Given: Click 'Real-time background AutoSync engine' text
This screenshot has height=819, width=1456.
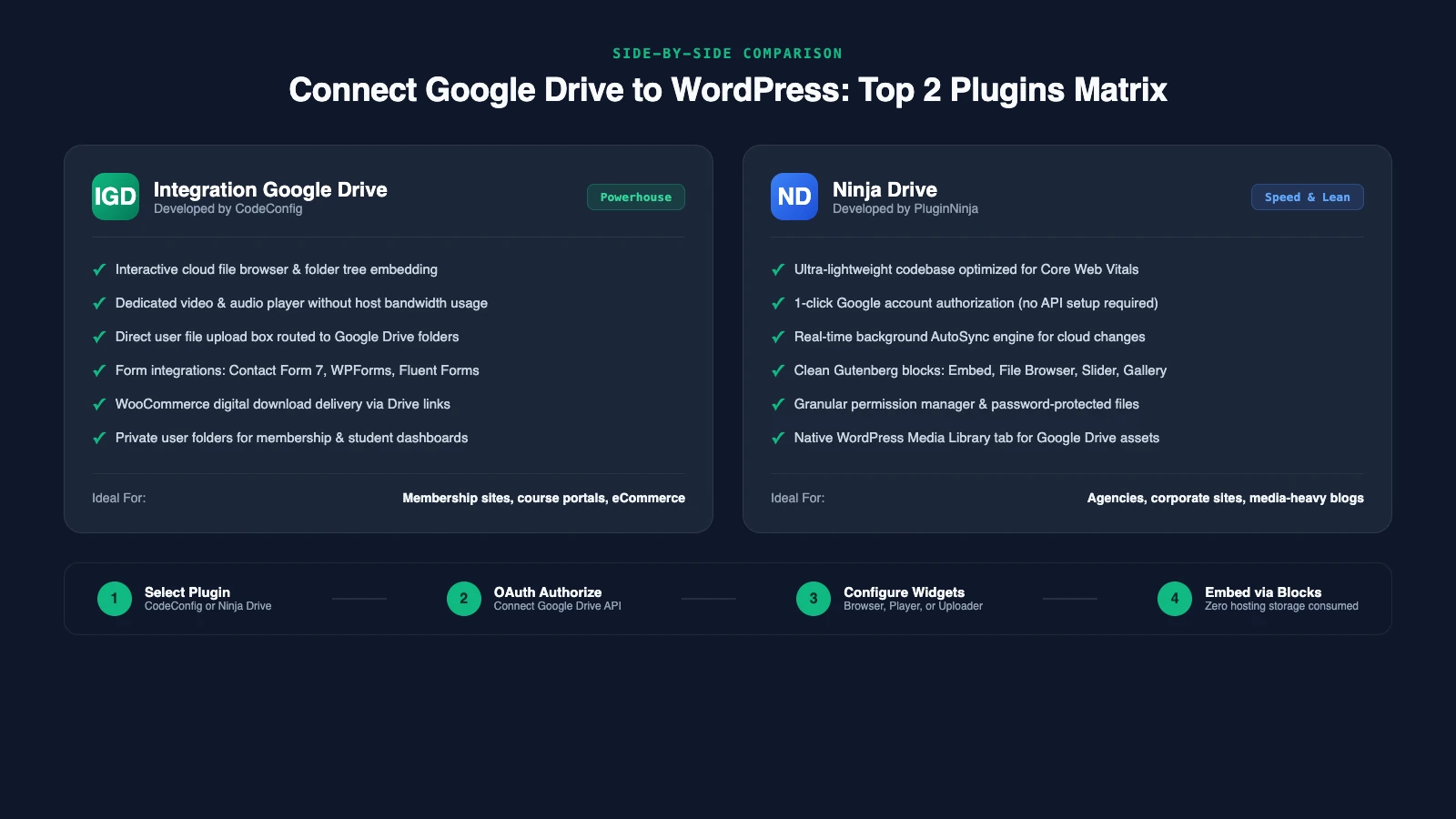Looking at the screenshot, I should point(969,337).
